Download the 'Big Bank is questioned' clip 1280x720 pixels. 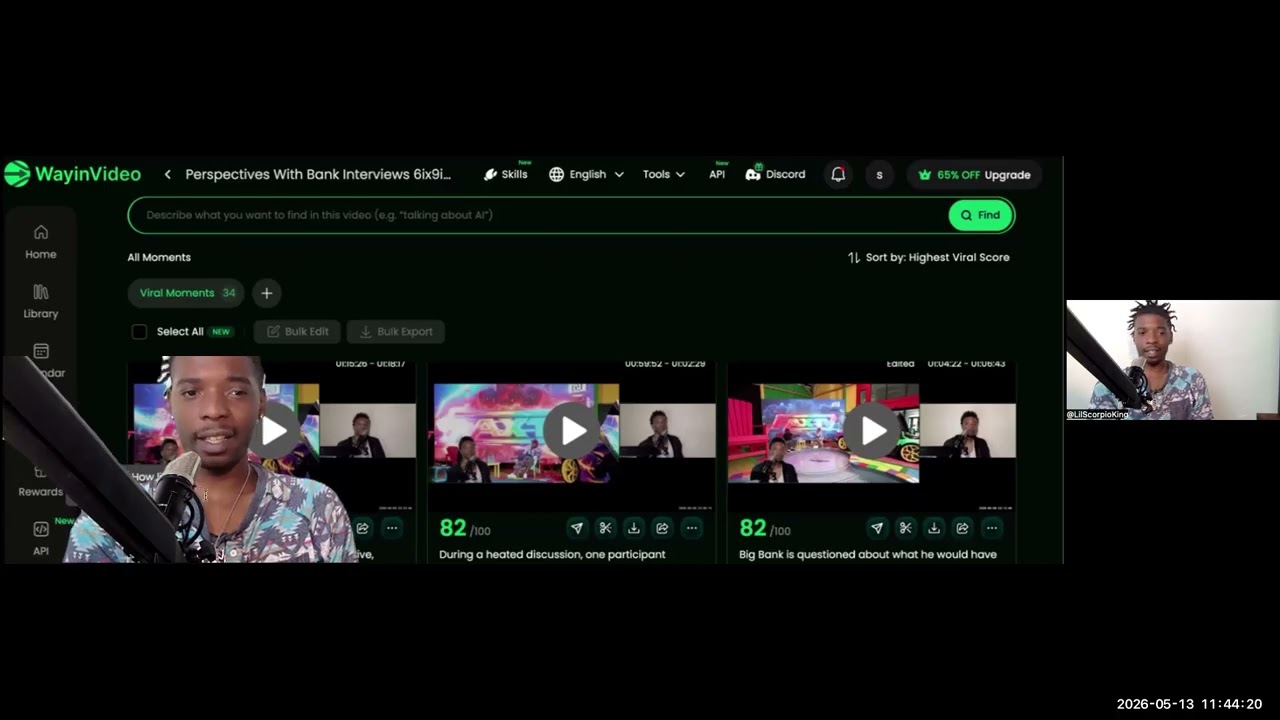pos(933,528)
